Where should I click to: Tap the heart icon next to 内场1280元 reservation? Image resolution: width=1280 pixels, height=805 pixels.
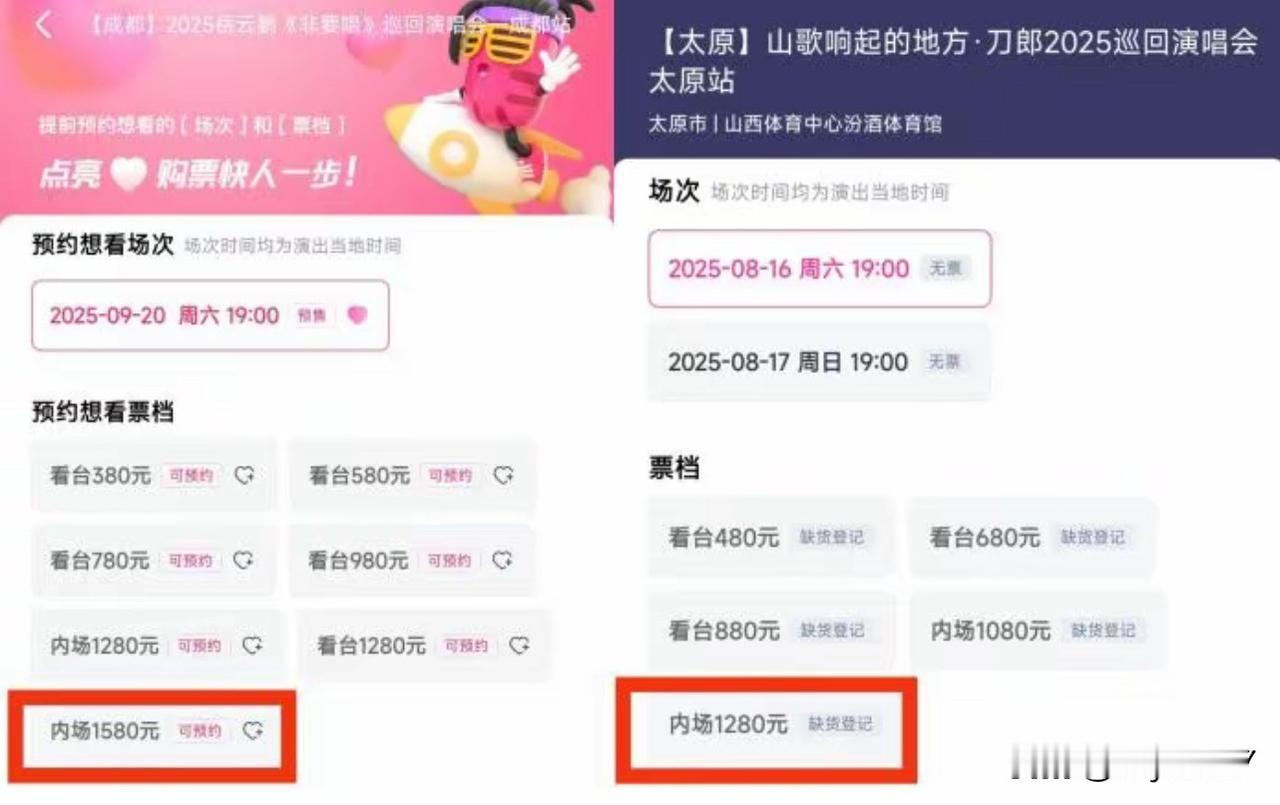pos(252,646)
